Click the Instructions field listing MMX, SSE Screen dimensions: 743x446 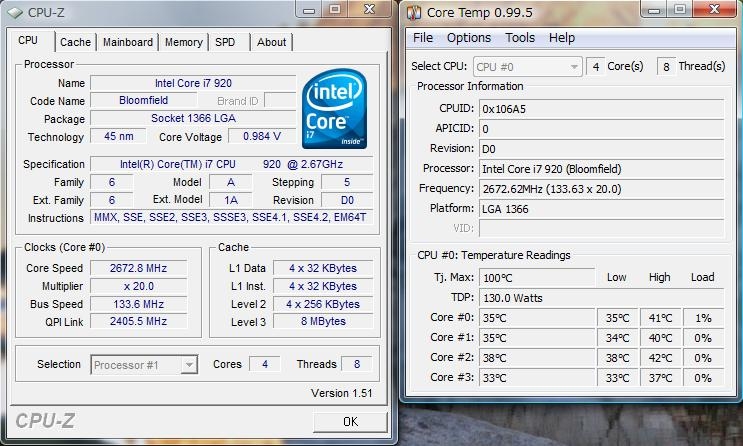[232, 218]
